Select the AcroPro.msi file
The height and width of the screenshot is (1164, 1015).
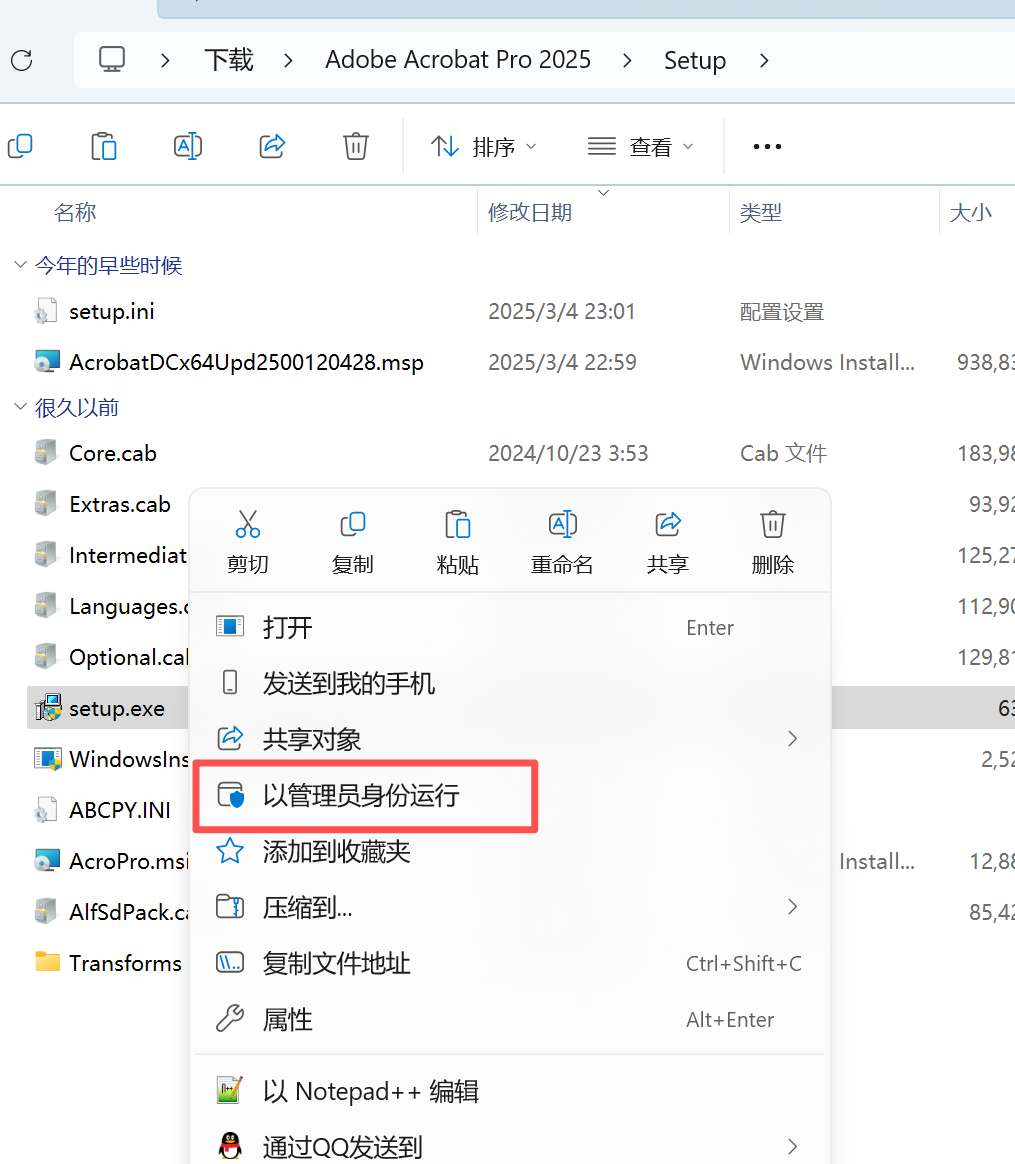(128, 861)
